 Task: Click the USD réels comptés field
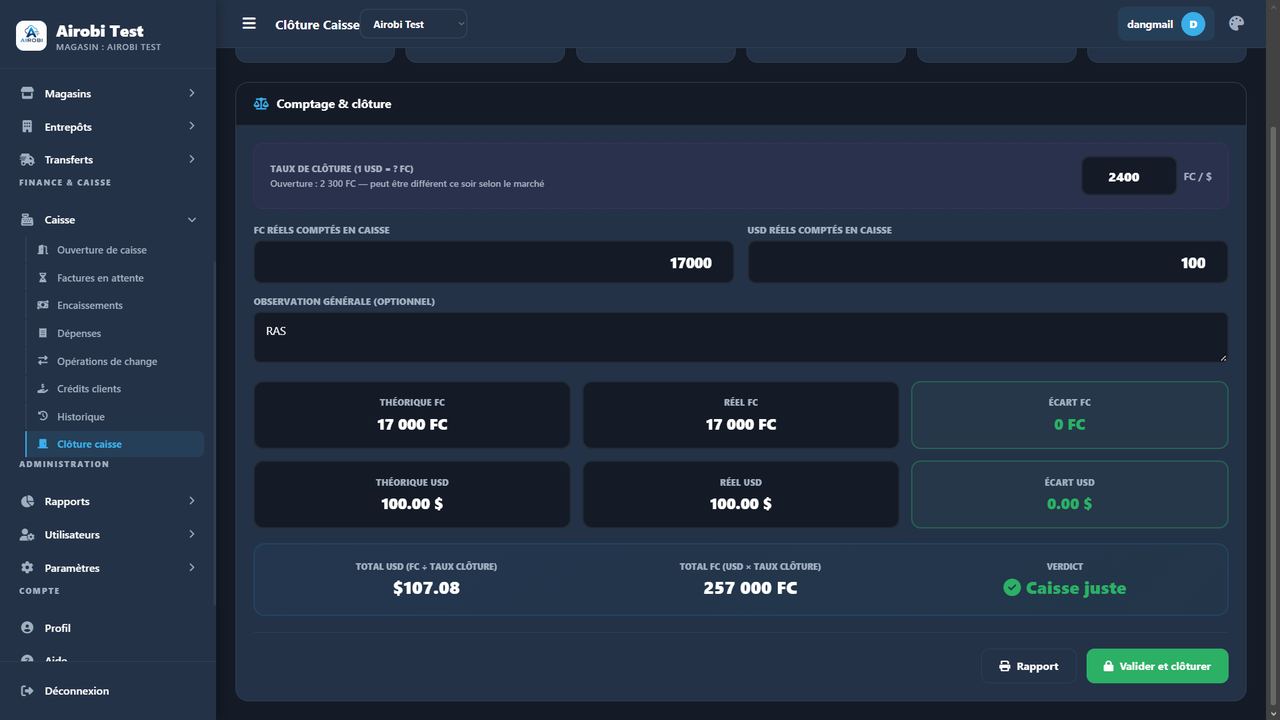coord(988,262)
